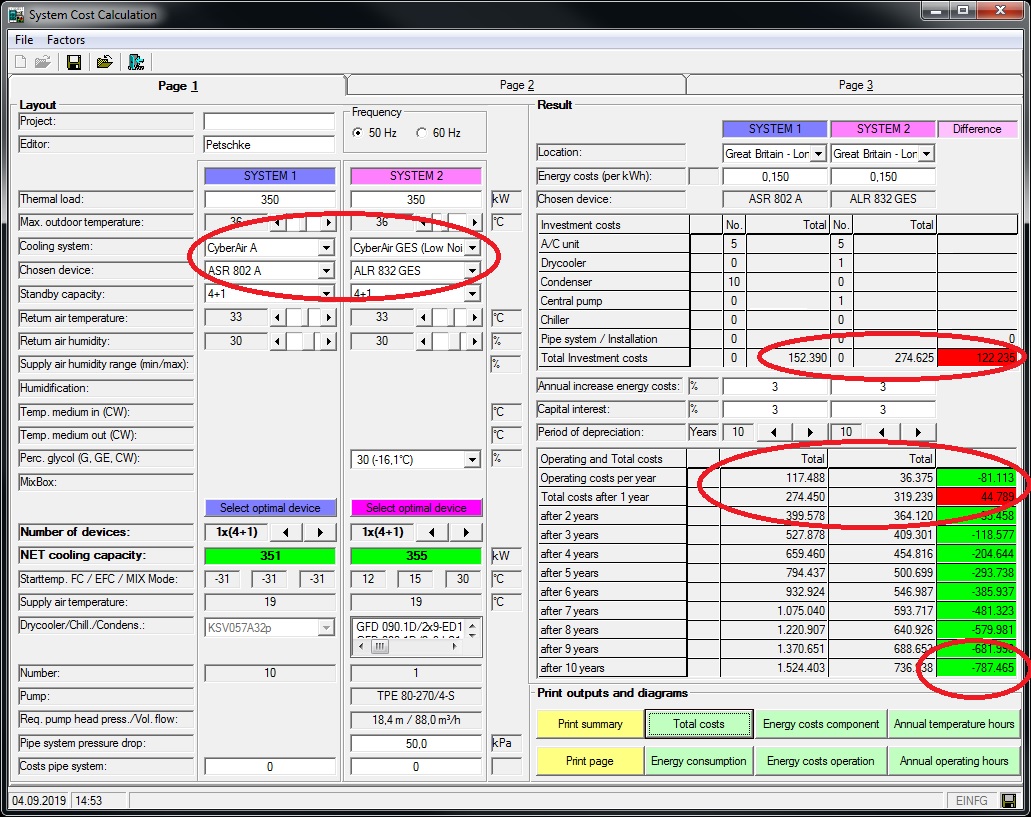Viewport: 1031px width, 817px height.
Task: Click the System 1 Energy costs per kWh field
Action: point(775,177)
